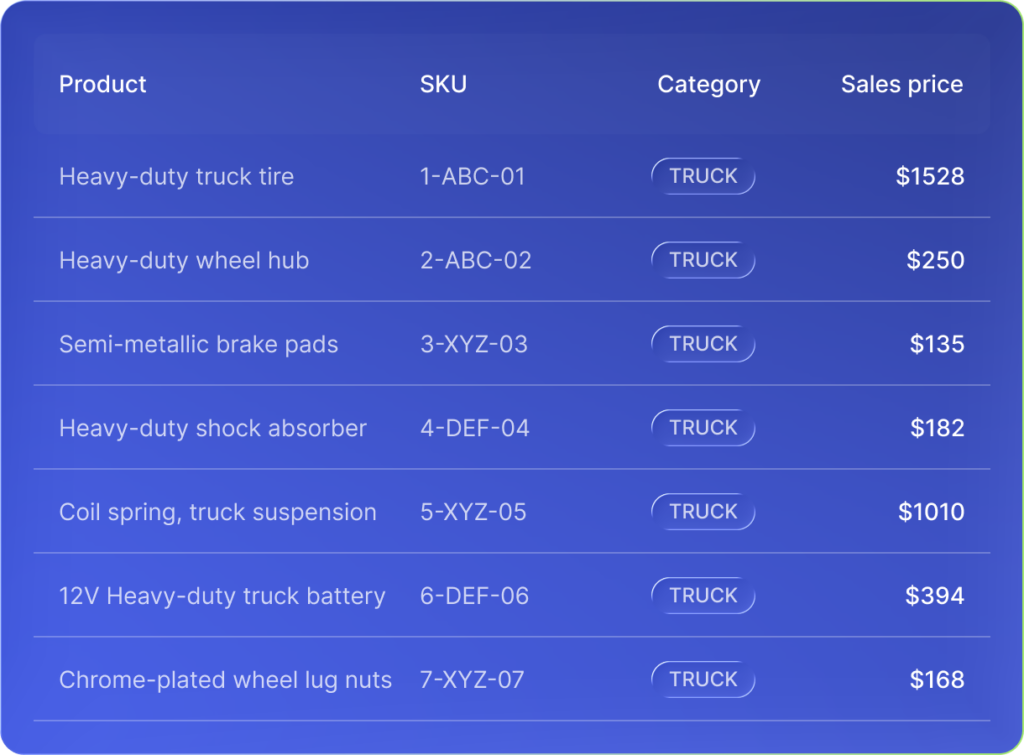
Task: Click TRUCK badge on brake pads row
Action: tap(703, 344)
